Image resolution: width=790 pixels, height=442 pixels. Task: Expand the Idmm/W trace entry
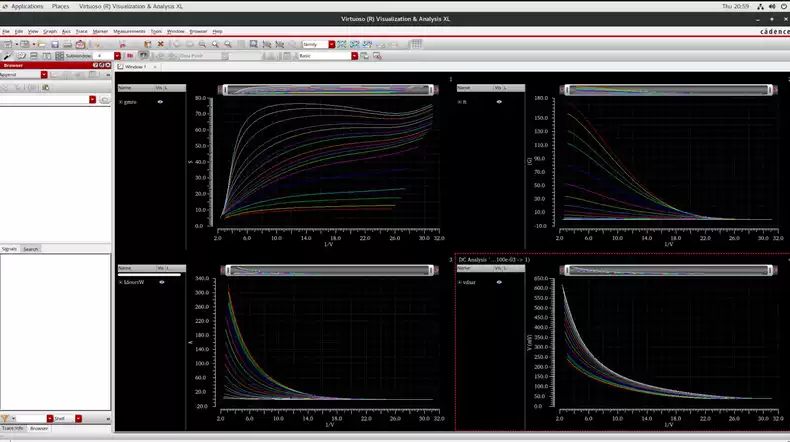coord(121,282)
